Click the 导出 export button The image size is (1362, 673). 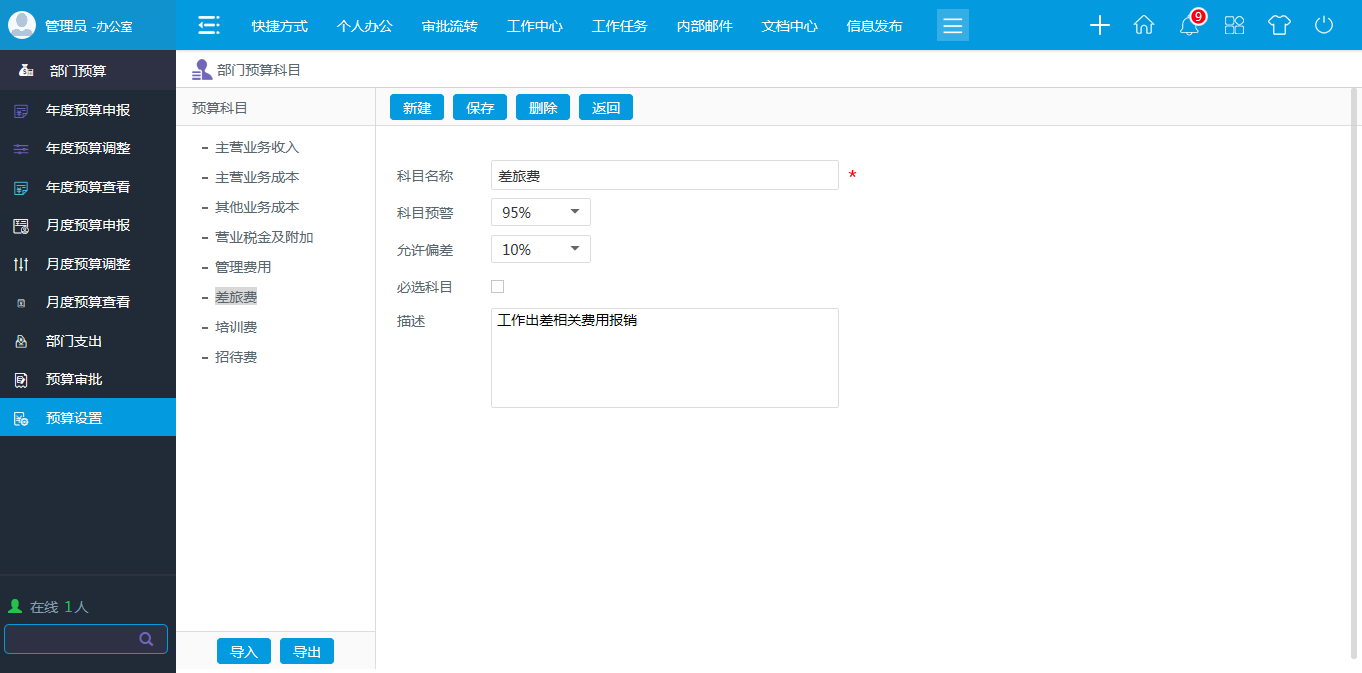[306, 650]
